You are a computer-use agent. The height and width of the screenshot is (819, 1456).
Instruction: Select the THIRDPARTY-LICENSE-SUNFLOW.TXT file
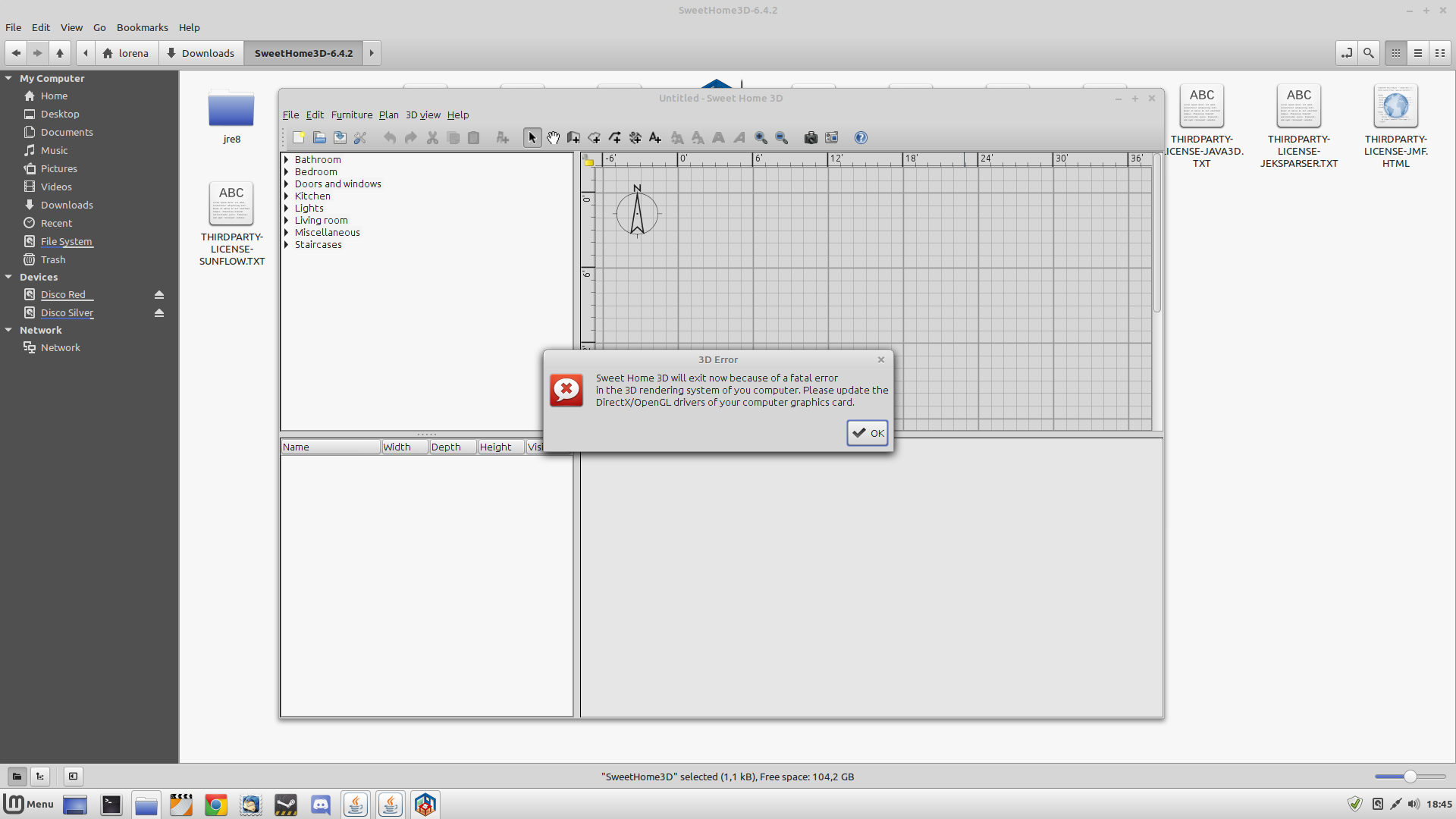[x=231, y=224]
